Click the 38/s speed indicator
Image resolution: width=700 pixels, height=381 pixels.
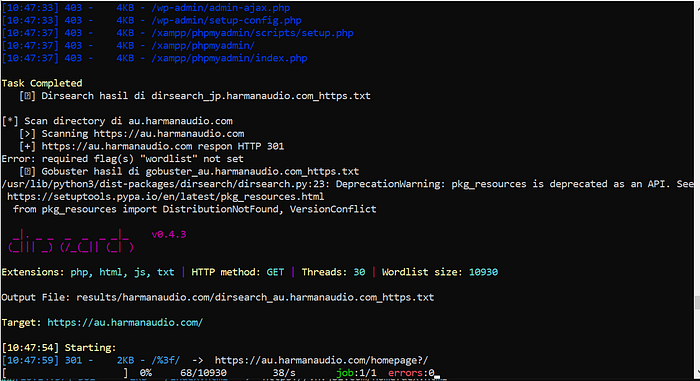284,373
